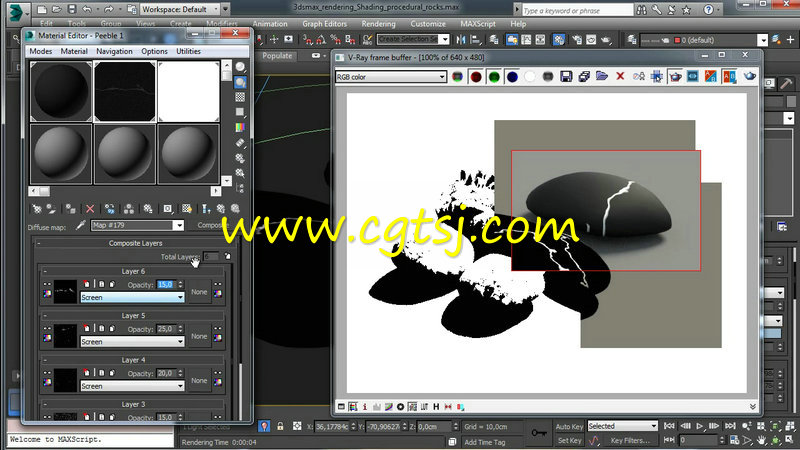Image resolution: width=800 pixels, height=450 pixels.
Task: Collapse Layer 4 rollout
Action: tap(45, 360)
